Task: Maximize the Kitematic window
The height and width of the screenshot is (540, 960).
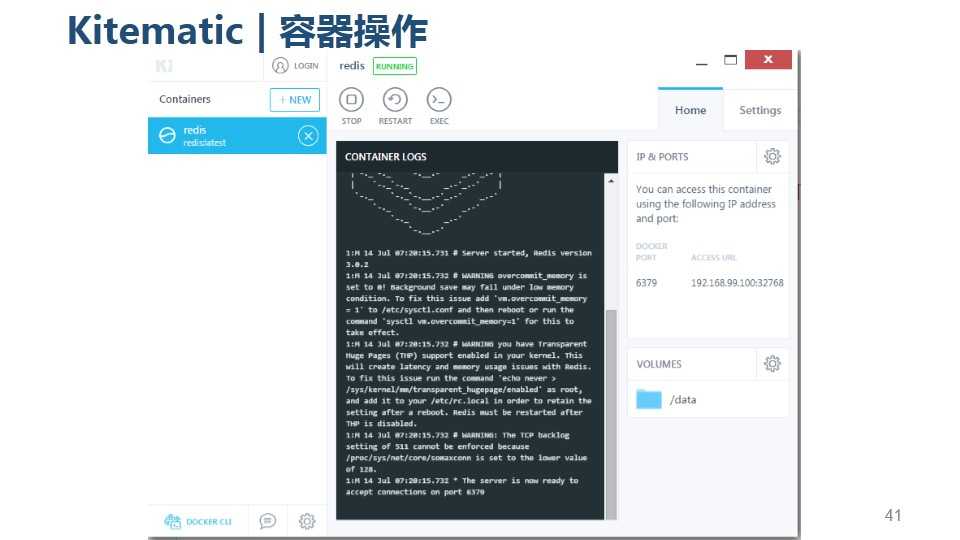Action: (730, 60)
